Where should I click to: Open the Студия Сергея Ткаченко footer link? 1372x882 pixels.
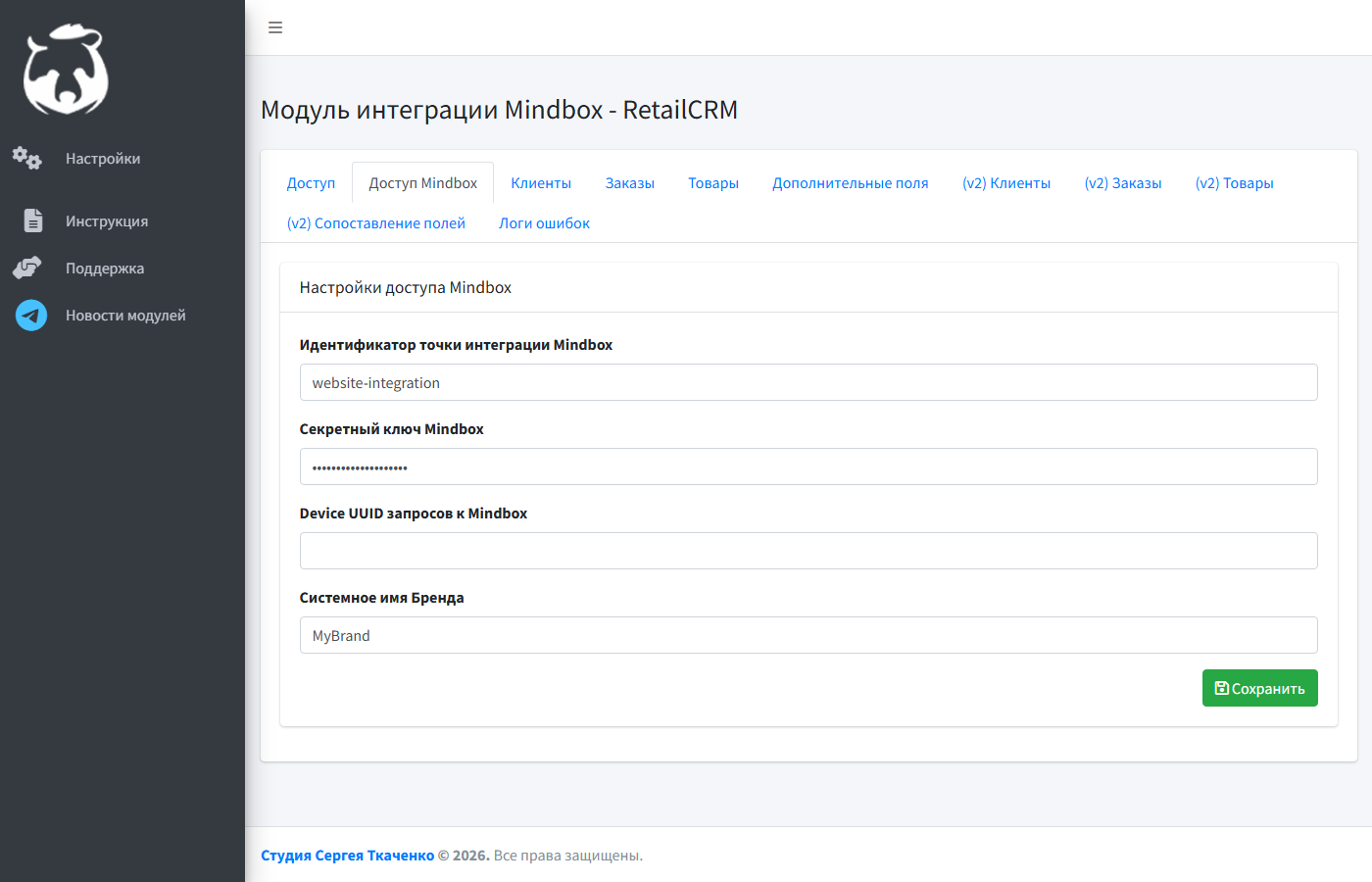[347, 856]
